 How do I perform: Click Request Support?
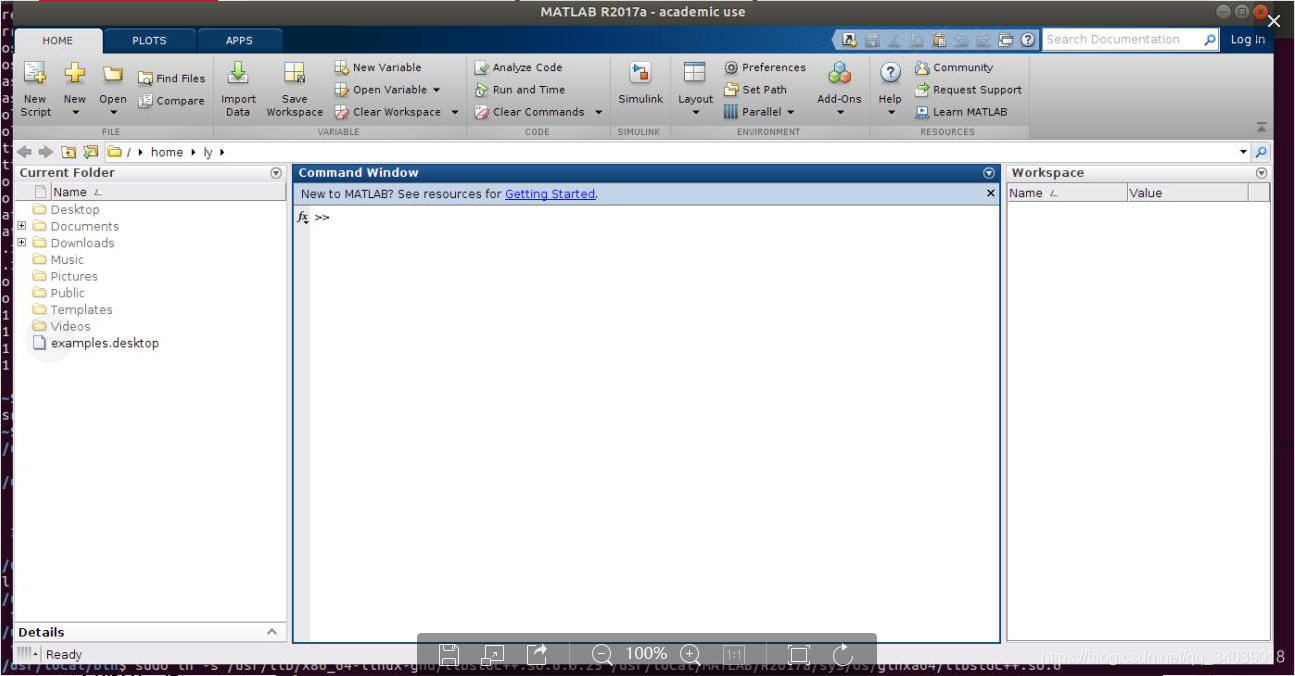pos(968,90)
